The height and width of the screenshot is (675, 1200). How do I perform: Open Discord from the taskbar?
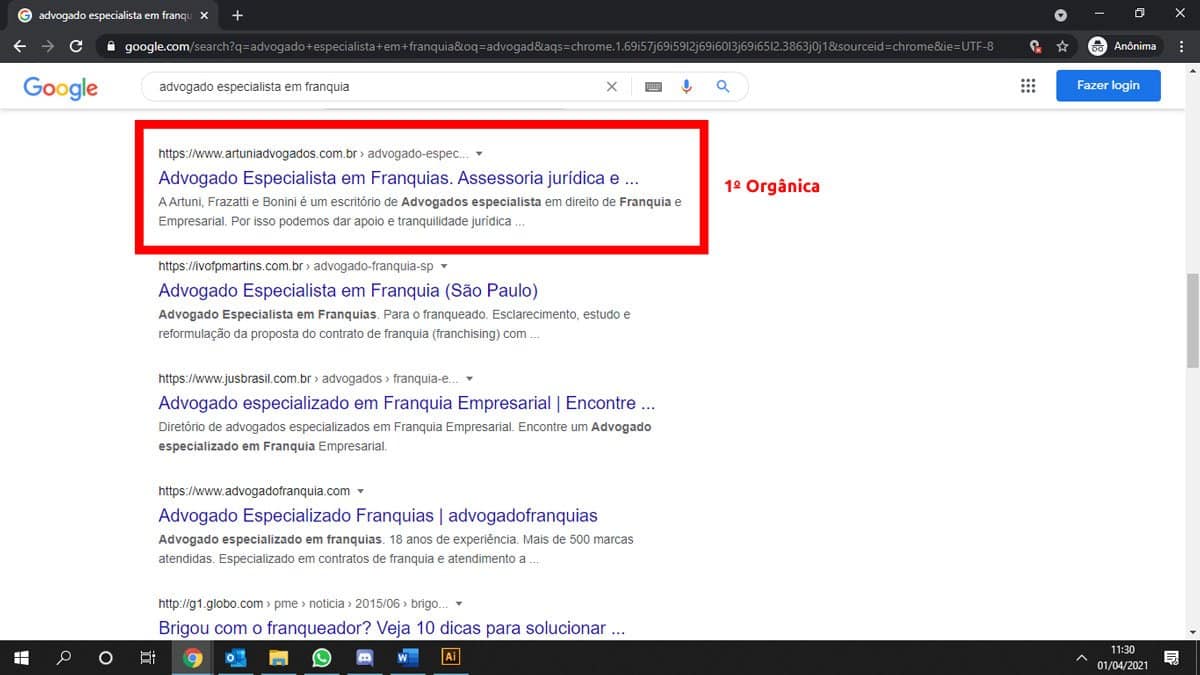364,658
